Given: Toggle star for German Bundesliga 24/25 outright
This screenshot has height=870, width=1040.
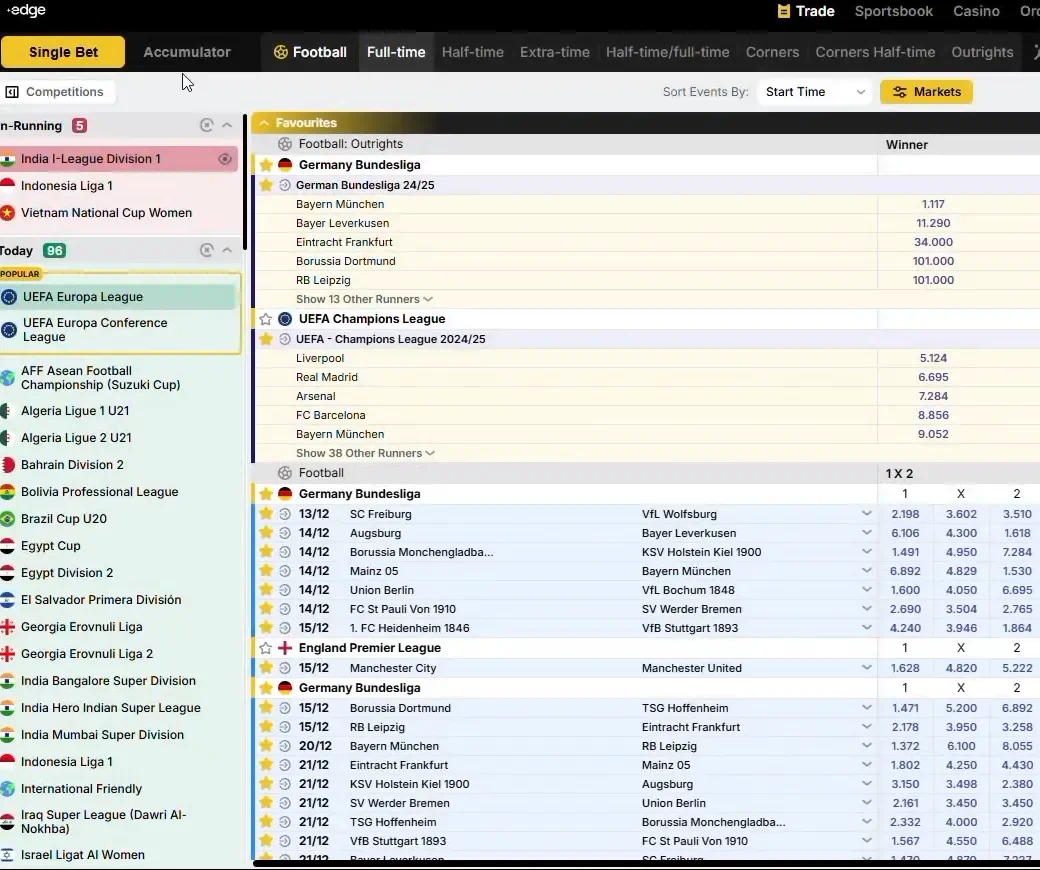Looking at the screenshot, I should tap(266, 185).
